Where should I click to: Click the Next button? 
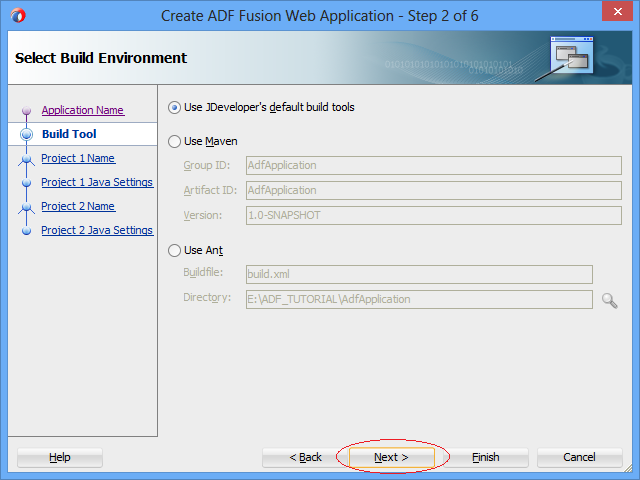pyautogui.click(x=391, y=458)
